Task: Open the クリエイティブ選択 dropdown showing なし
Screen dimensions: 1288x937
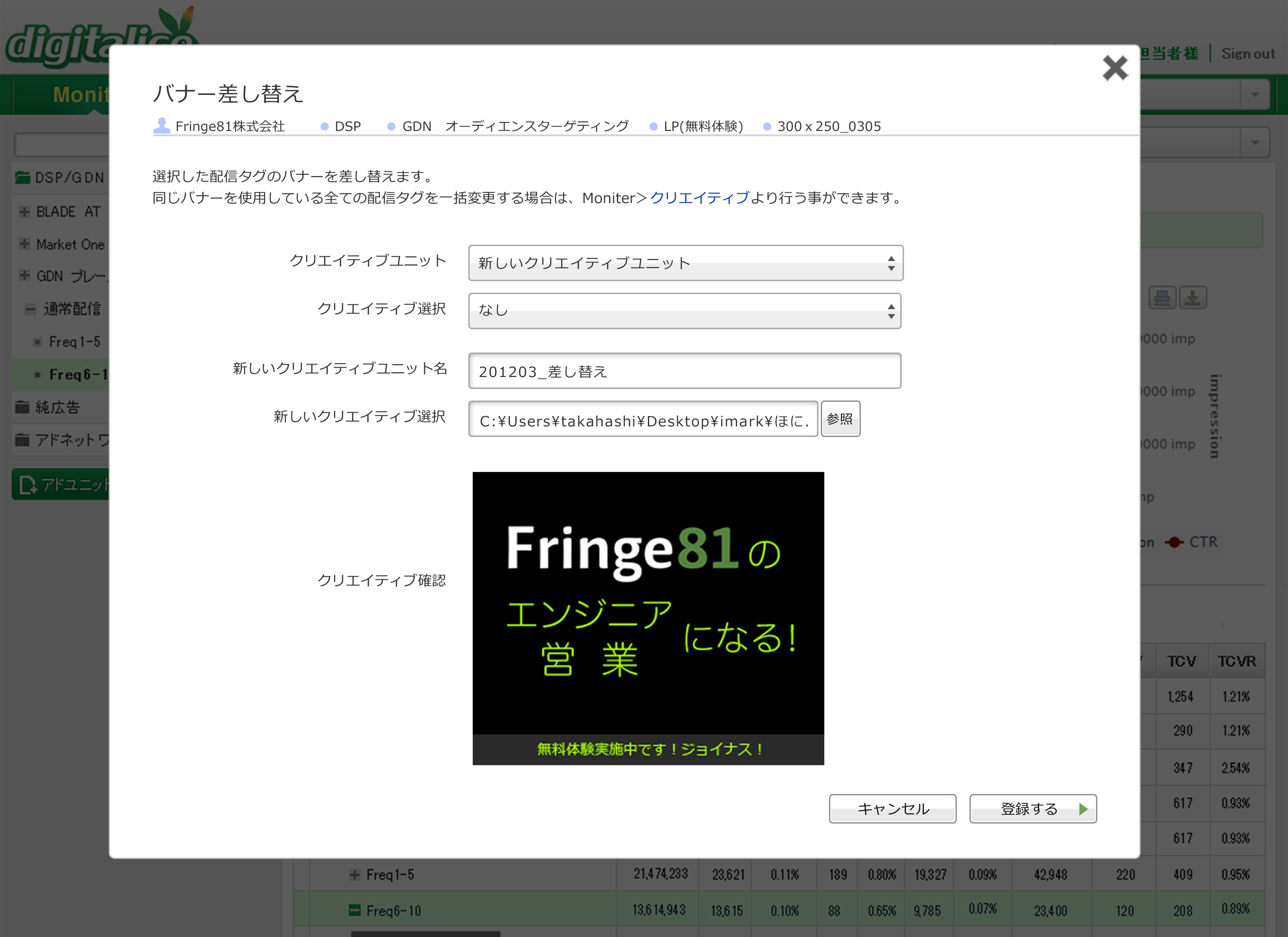Action: point(684,310)
